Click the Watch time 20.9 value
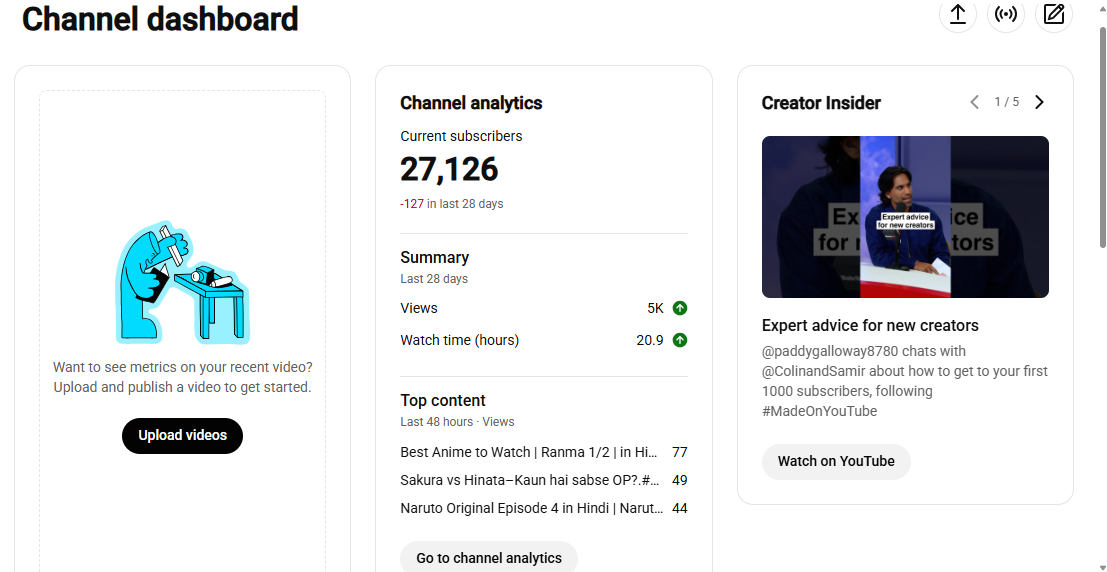The image size is (1107, 572). [x=650, y=340]
